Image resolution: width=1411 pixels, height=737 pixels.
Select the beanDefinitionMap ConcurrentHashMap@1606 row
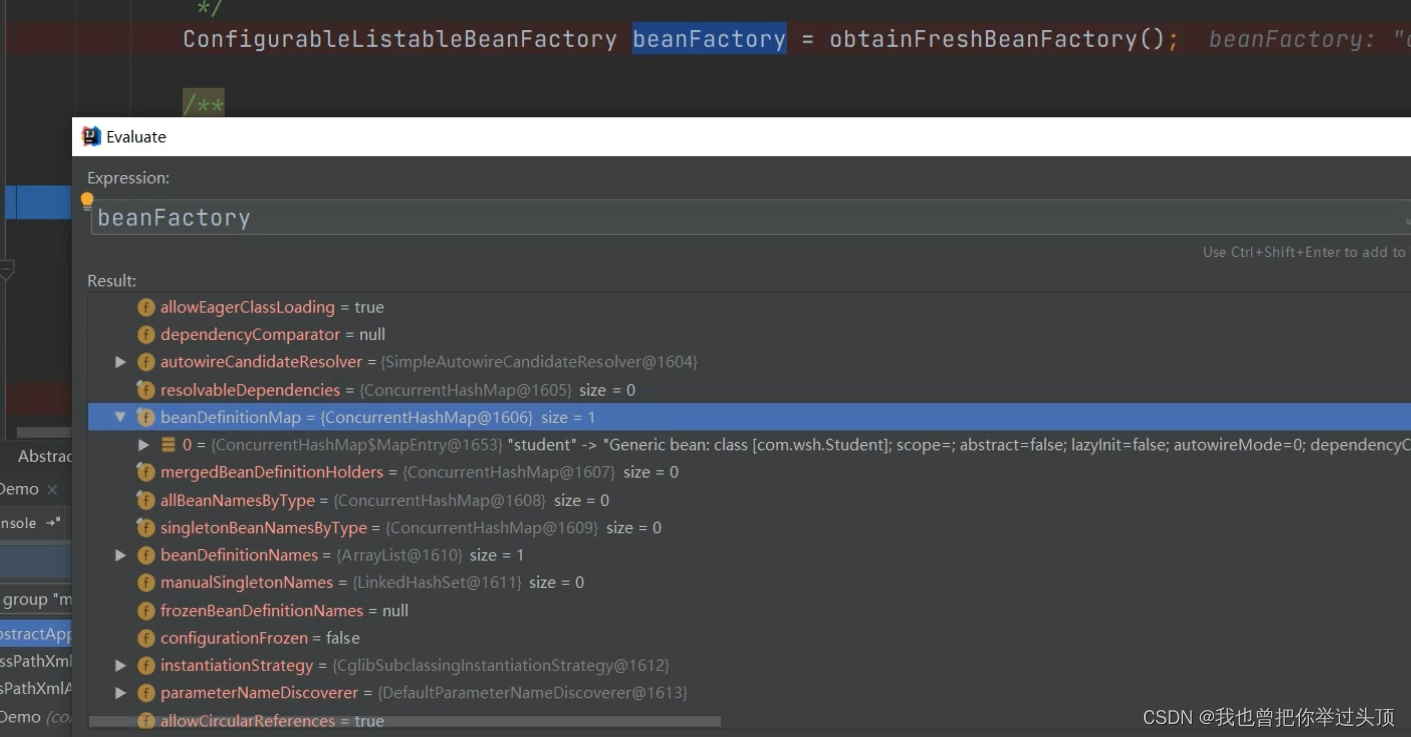[749, 417]
